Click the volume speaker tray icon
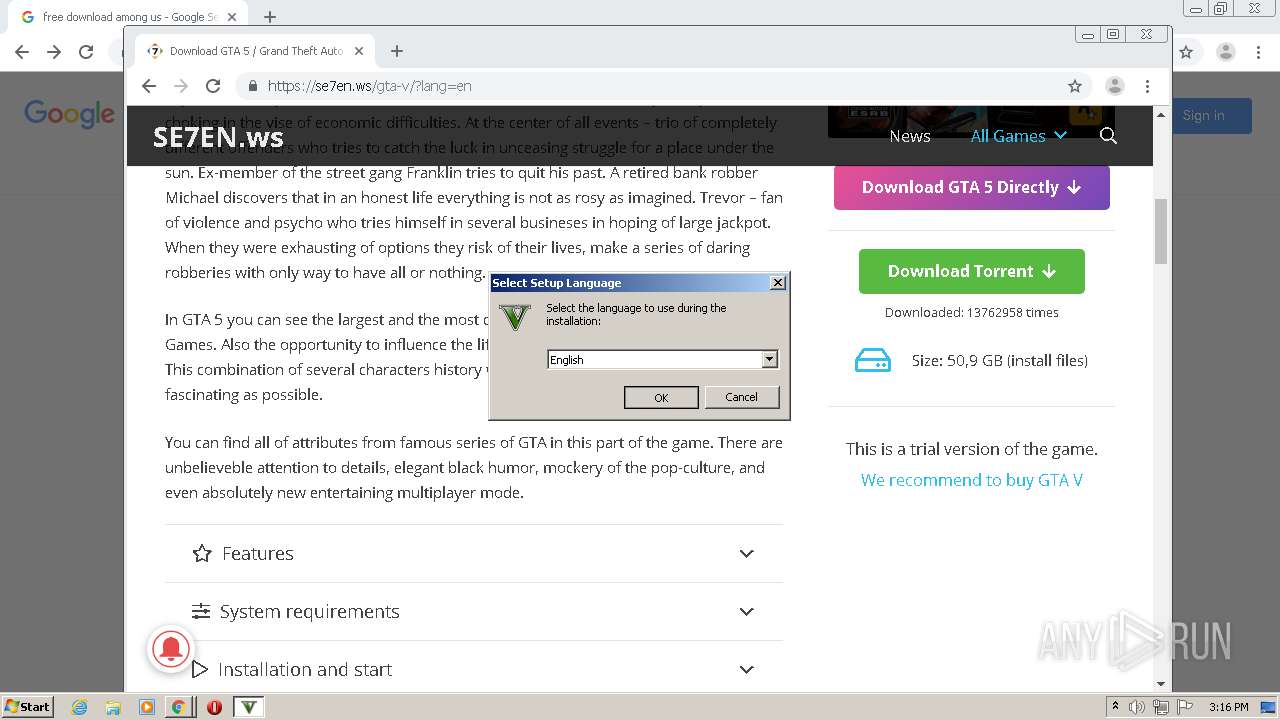1280x720 pixels. (x=1137, y=707)
